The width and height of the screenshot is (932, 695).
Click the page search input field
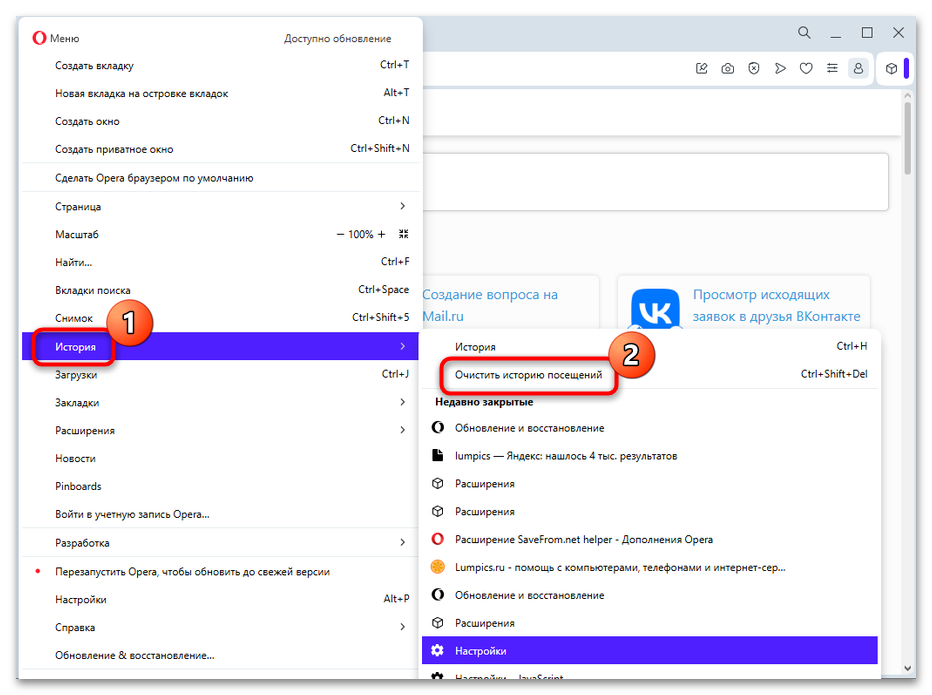click(656, 182)
